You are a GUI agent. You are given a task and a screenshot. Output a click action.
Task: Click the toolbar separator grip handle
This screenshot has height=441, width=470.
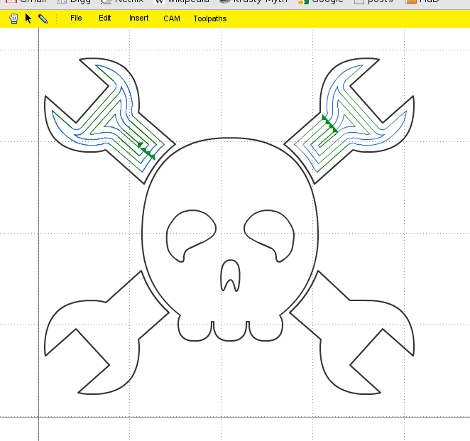57,19
